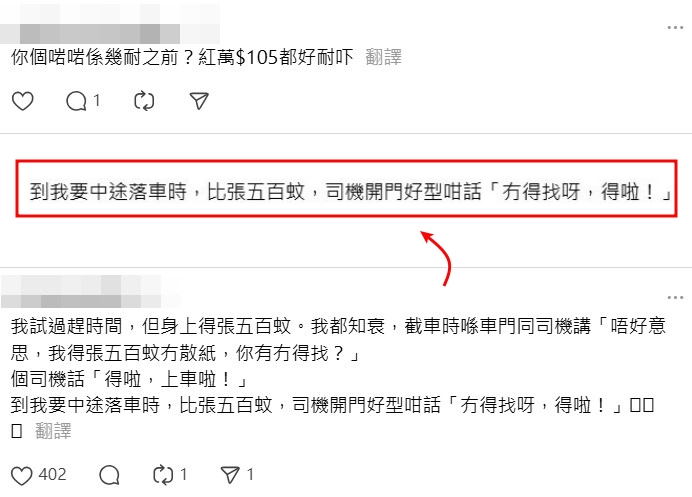Click the red highlighted quote box
Screen dimensions: 692x497
pos(346,188)
